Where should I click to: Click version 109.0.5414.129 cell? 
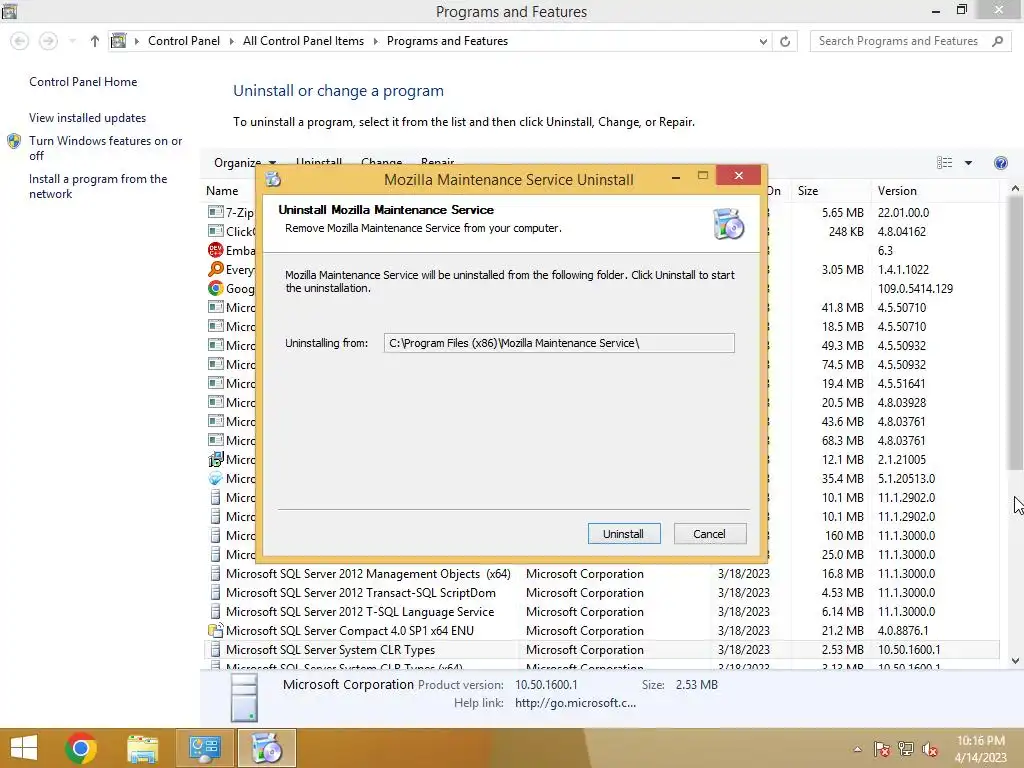(x=915, y=288)
